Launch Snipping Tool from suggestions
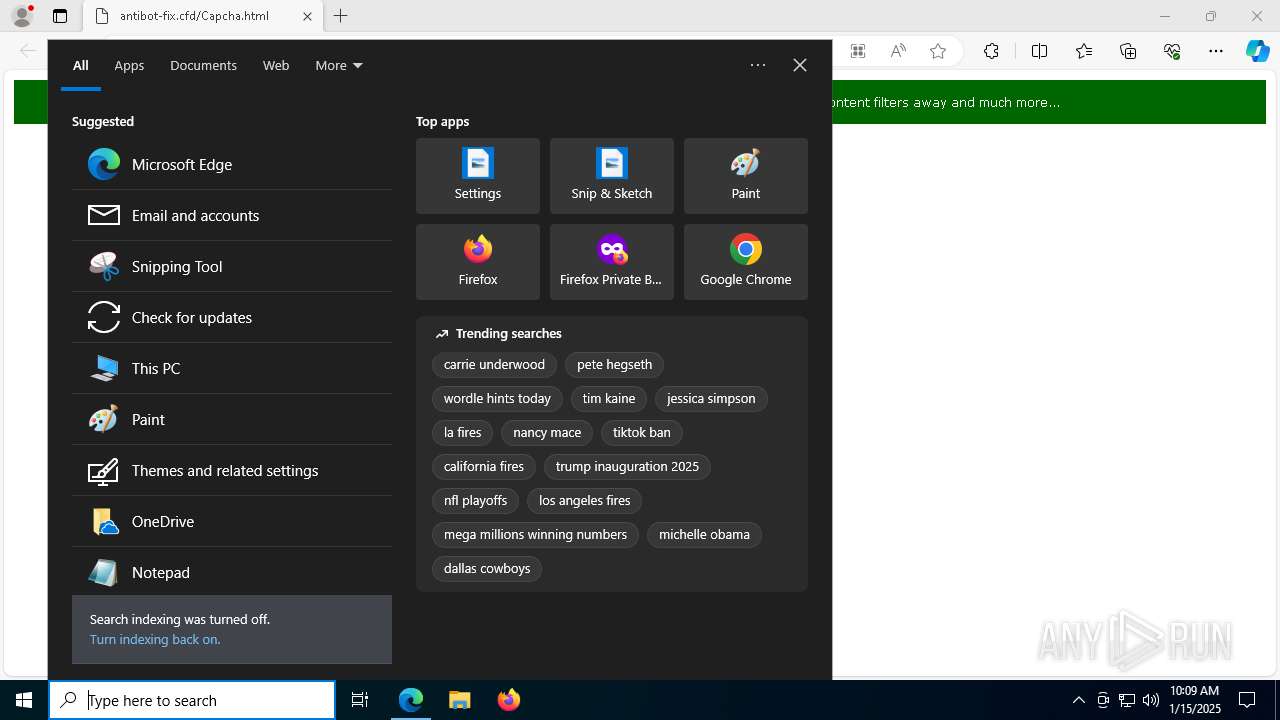This screenshot has height=720, width=1280. 232,266
